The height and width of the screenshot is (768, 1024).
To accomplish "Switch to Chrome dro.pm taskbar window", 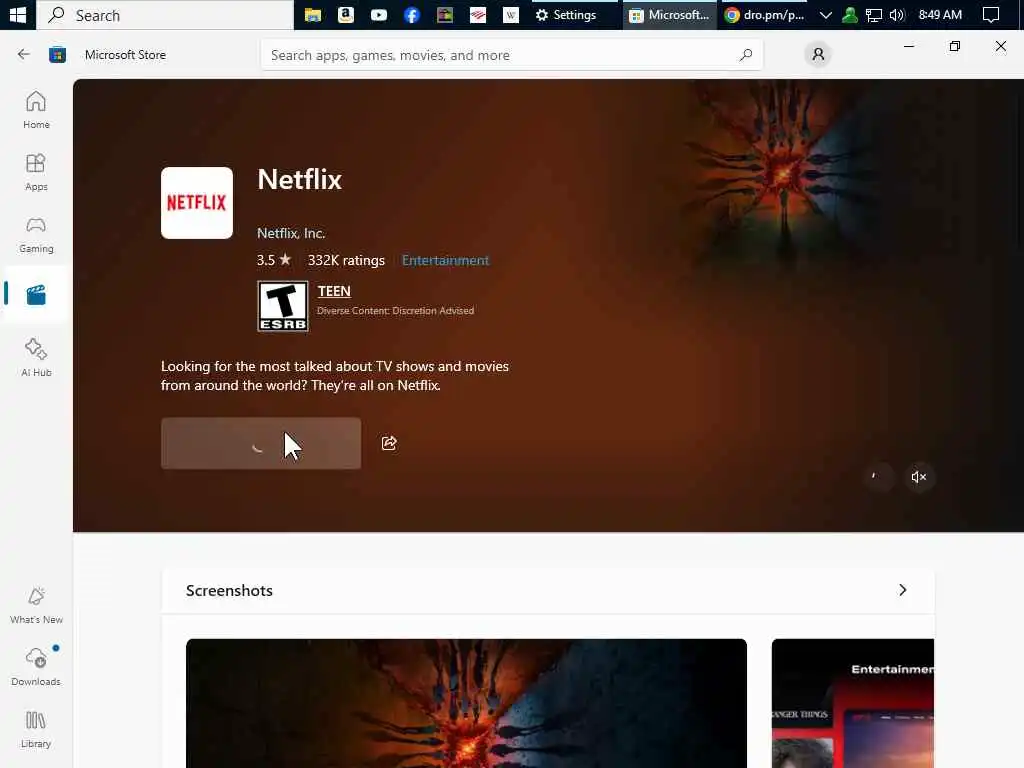I will point(765,14).
